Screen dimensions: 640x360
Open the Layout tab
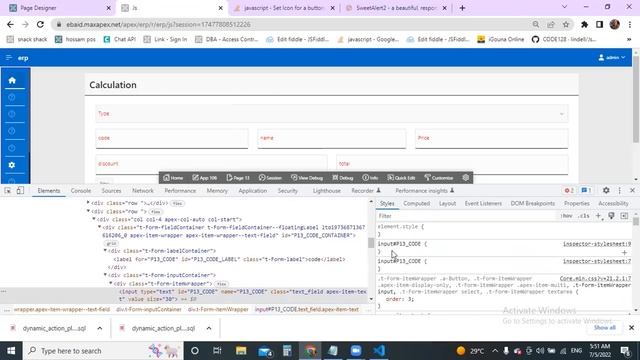click(x=447, y=203)
